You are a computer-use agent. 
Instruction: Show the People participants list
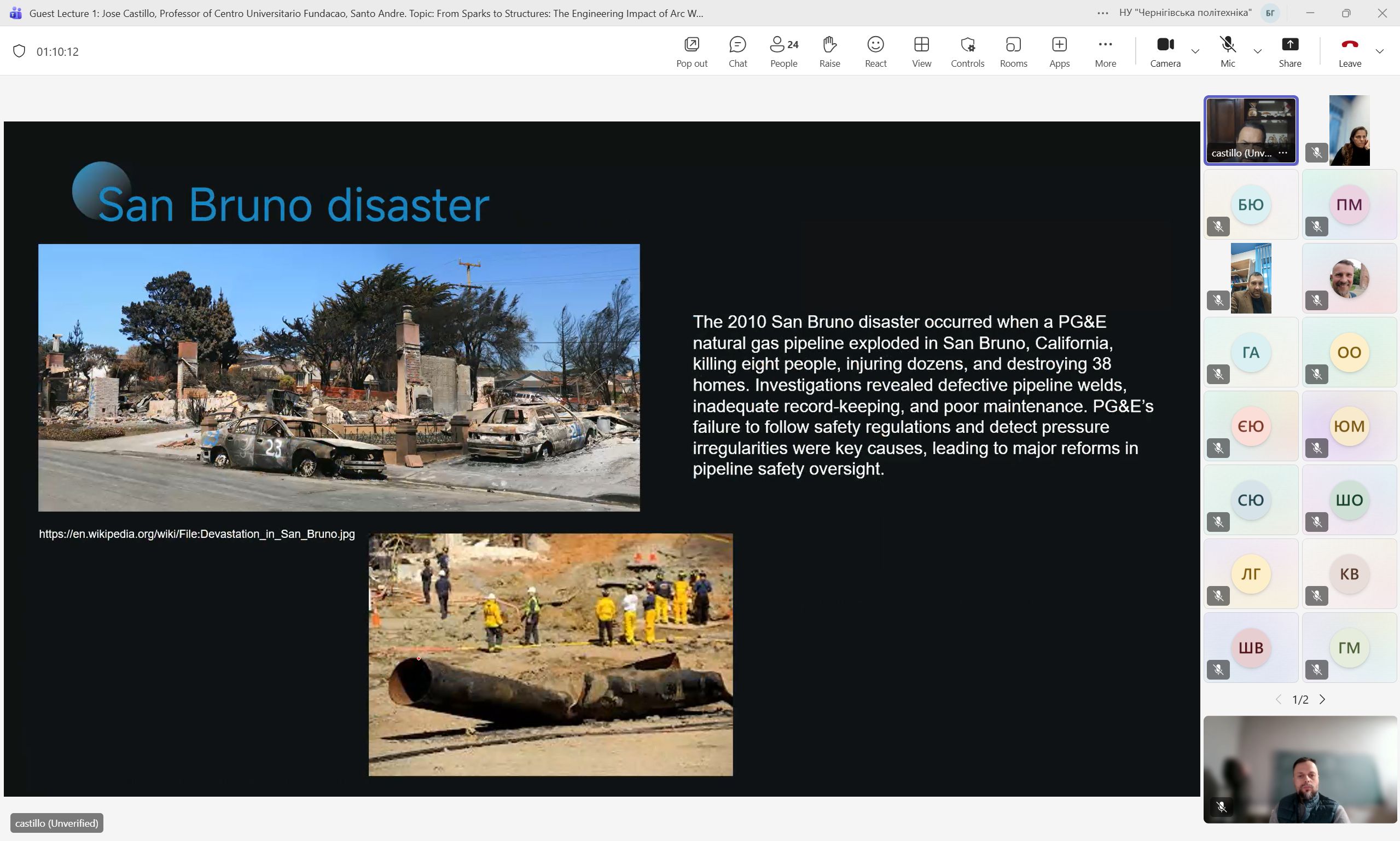tap(783, 51)
